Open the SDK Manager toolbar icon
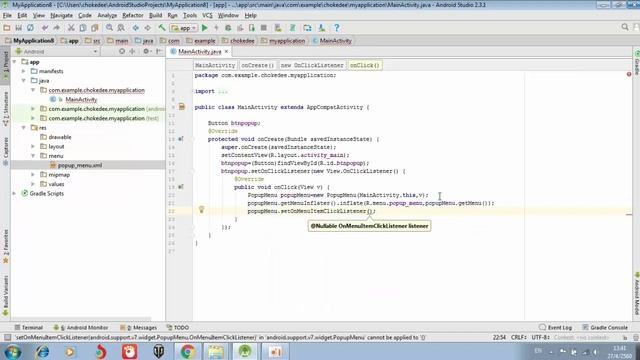 pos(322,28)
